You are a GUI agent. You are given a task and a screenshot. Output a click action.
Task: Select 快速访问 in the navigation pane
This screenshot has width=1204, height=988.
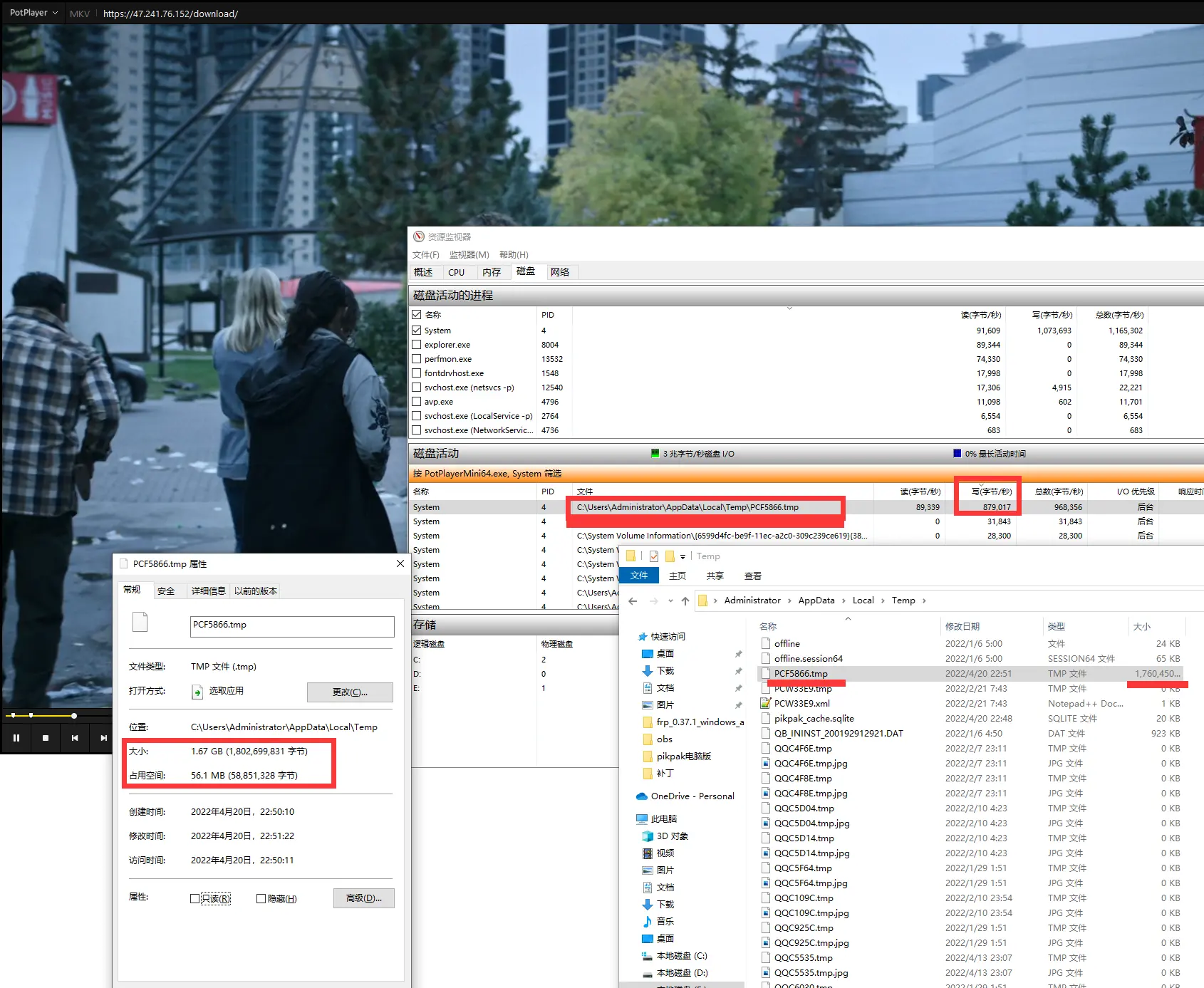click(x=661, y=637)
